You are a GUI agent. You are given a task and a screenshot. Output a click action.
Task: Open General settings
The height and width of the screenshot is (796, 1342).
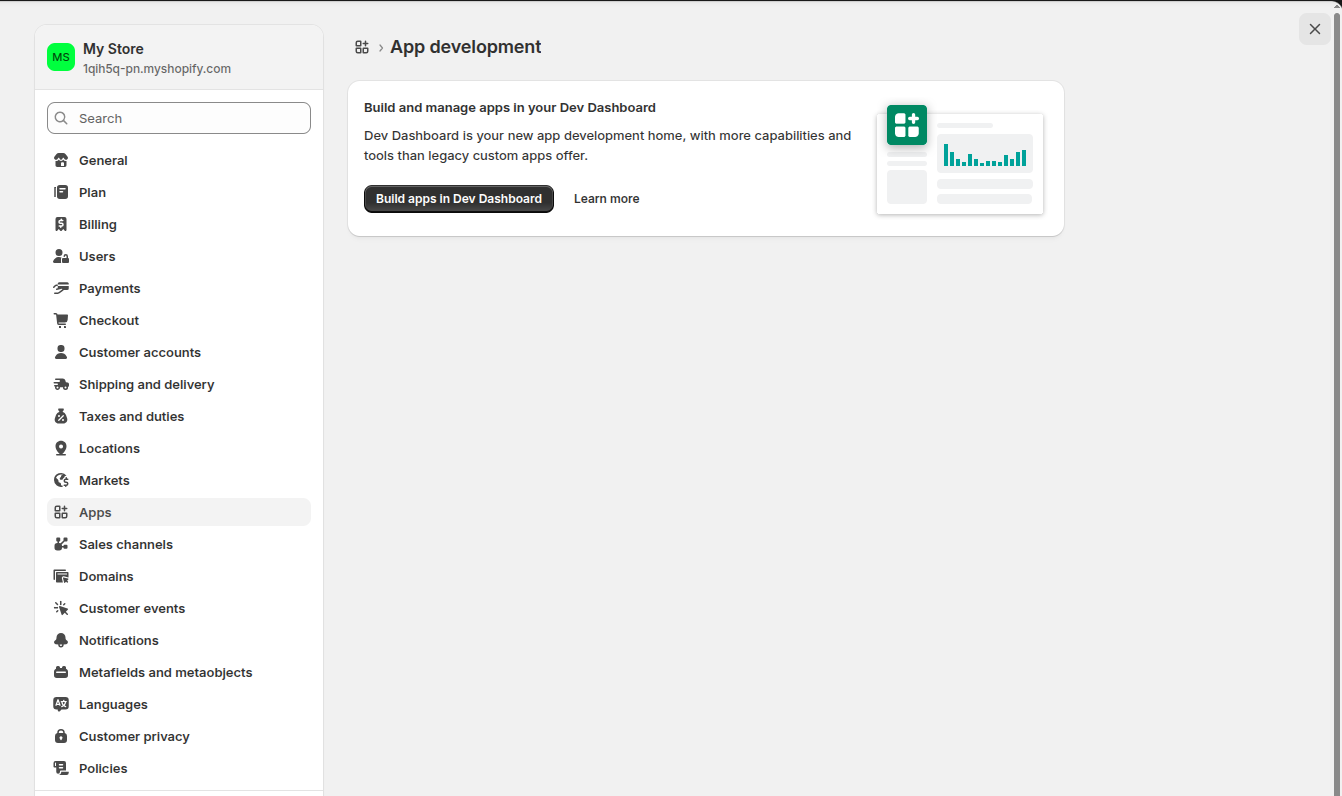point(179,160)
